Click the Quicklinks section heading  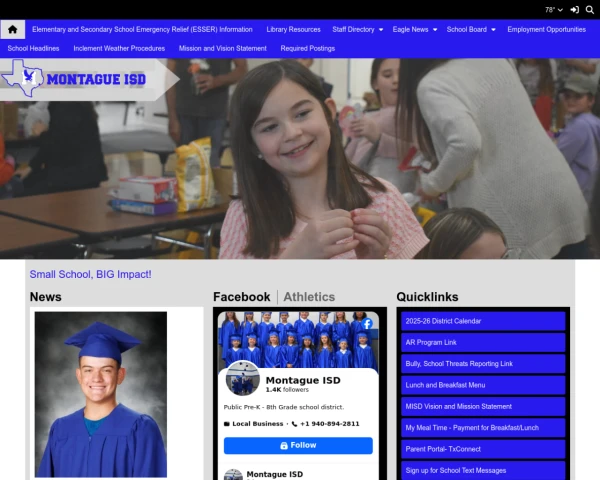click(427, 297)
